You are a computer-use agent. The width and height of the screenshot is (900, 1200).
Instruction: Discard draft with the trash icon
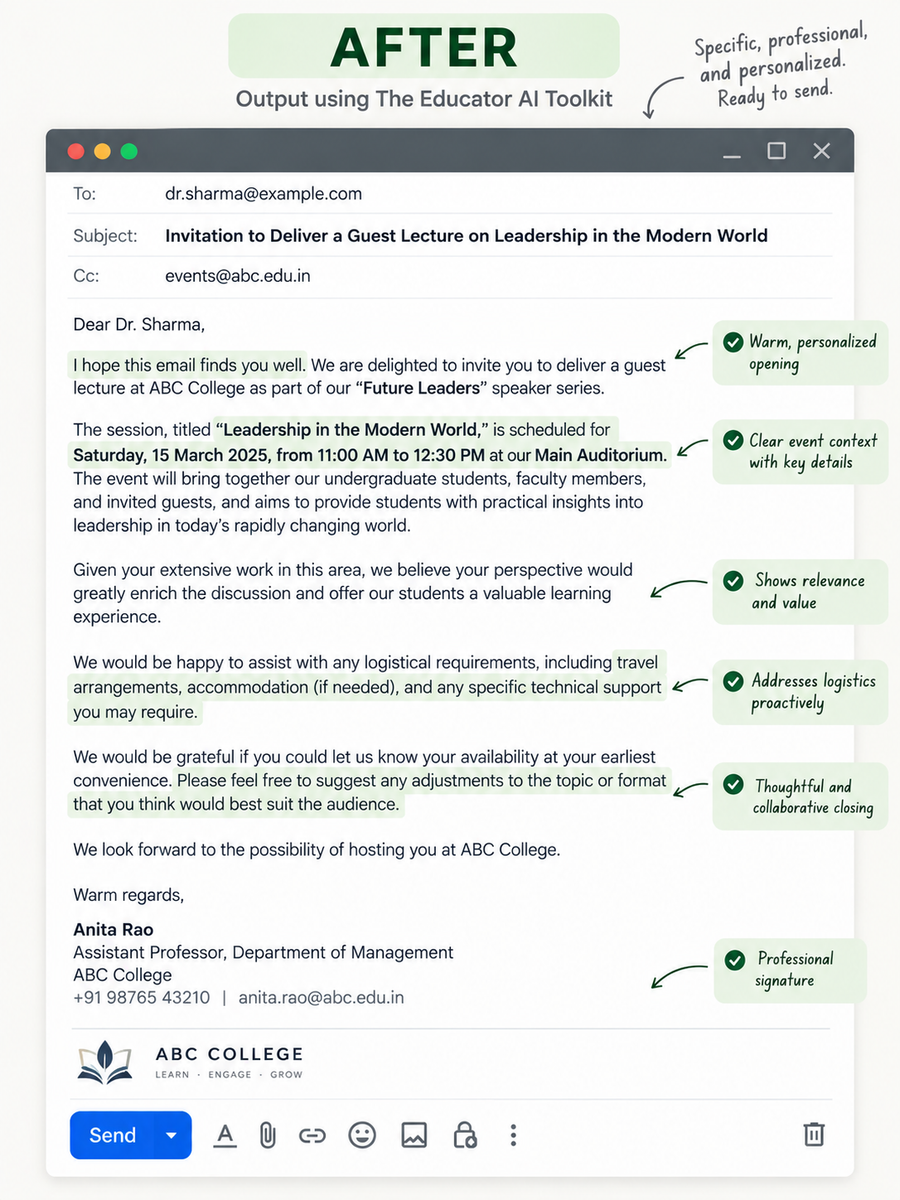[814, 1134]
